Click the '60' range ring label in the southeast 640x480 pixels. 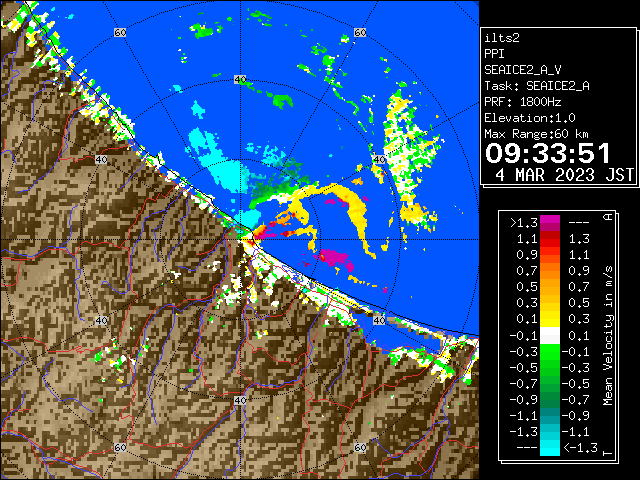pos(360,447)
